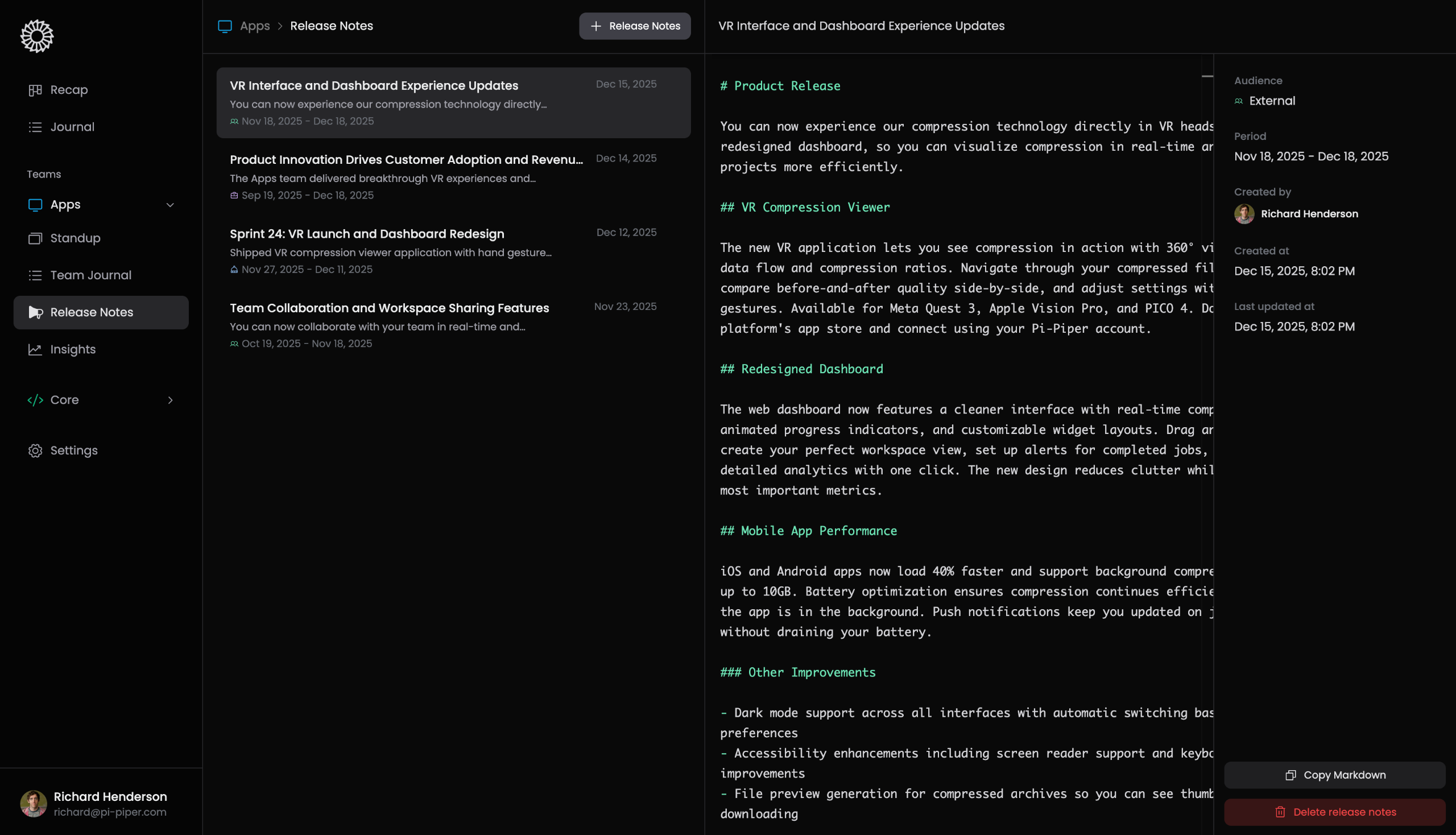This screenshot has height=835, width=1456.
Task: Open the Recap page icon
Action: pos(36,90)
